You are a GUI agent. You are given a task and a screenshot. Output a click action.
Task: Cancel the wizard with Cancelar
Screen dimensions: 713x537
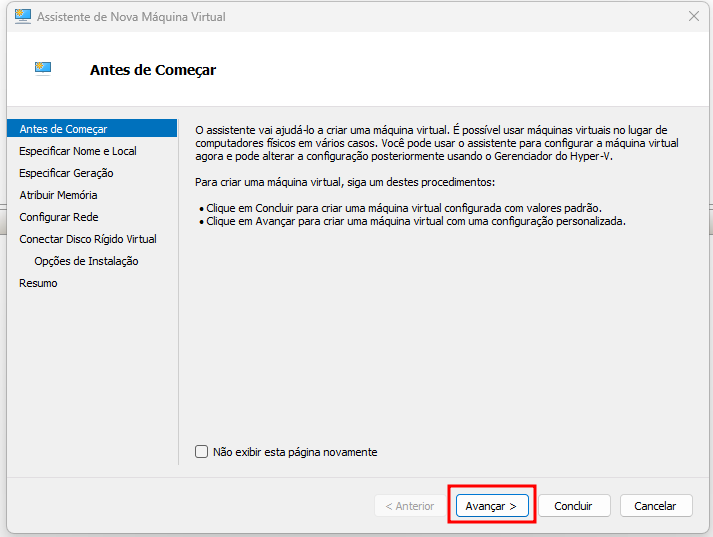[656, 506]
